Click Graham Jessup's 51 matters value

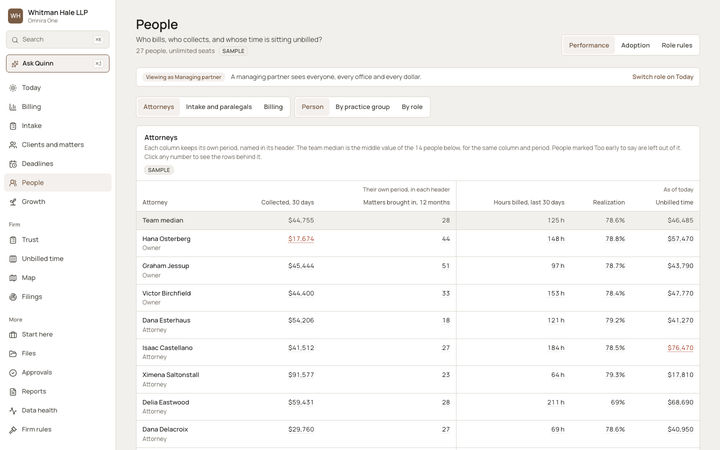click(445, 266)
